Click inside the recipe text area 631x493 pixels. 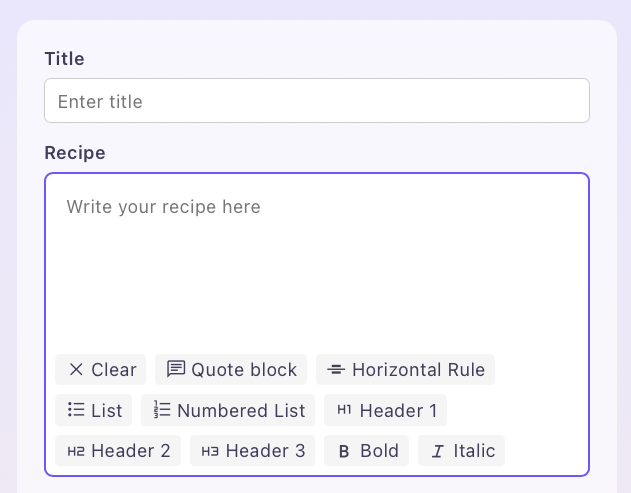[x=316, y=260]
